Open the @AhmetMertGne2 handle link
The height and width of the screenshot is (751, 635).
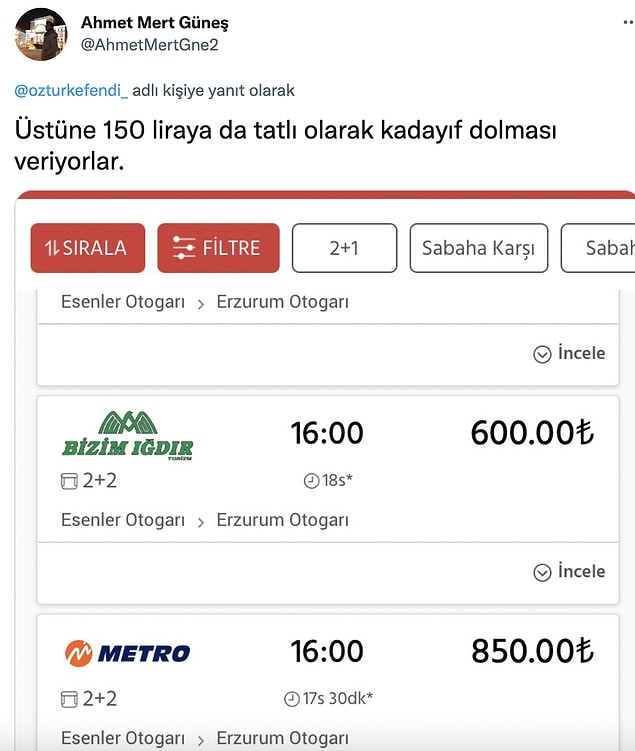150,45
